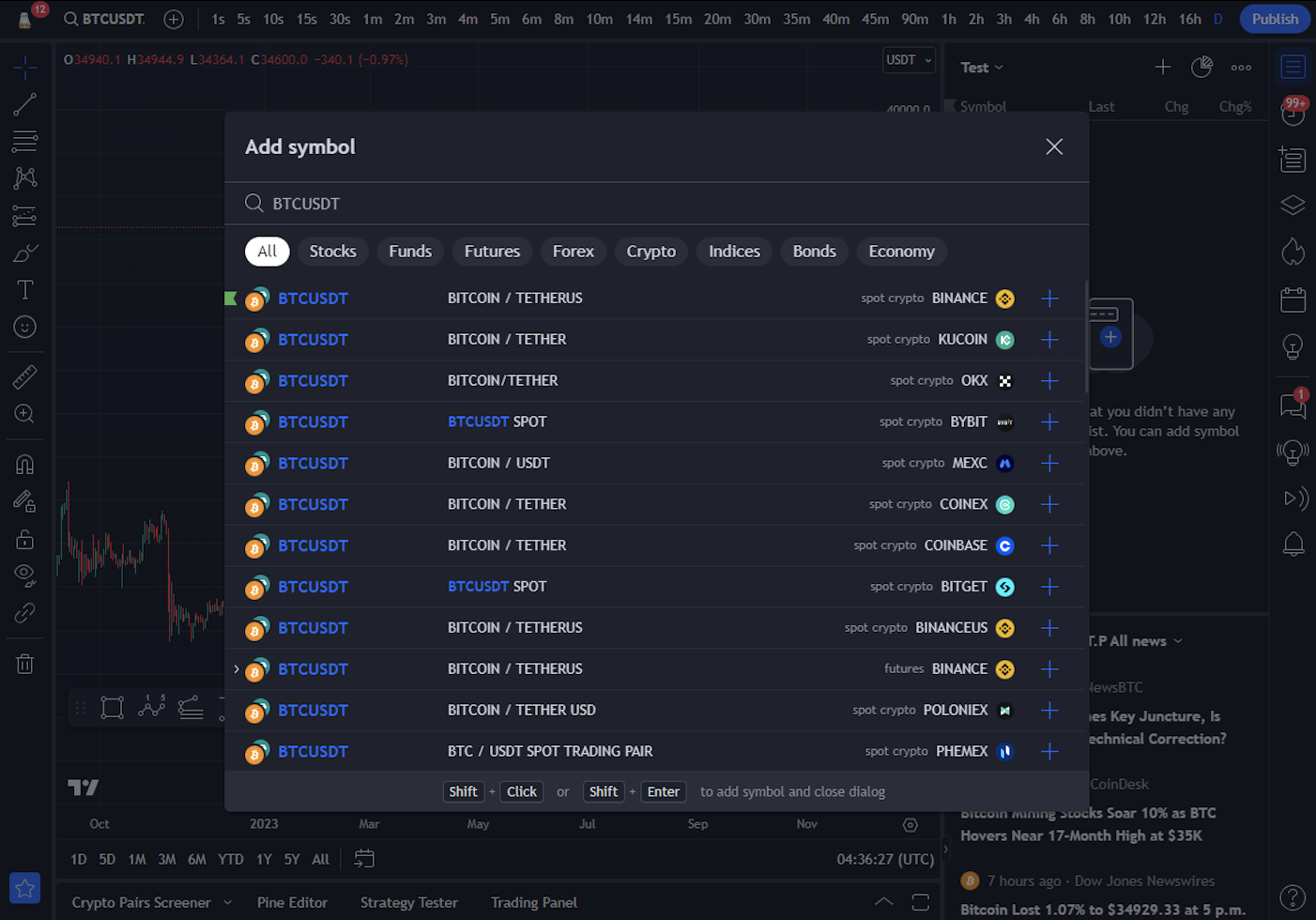
Task: Open the Trading Panel tab
Action: (x=534, y=903)
